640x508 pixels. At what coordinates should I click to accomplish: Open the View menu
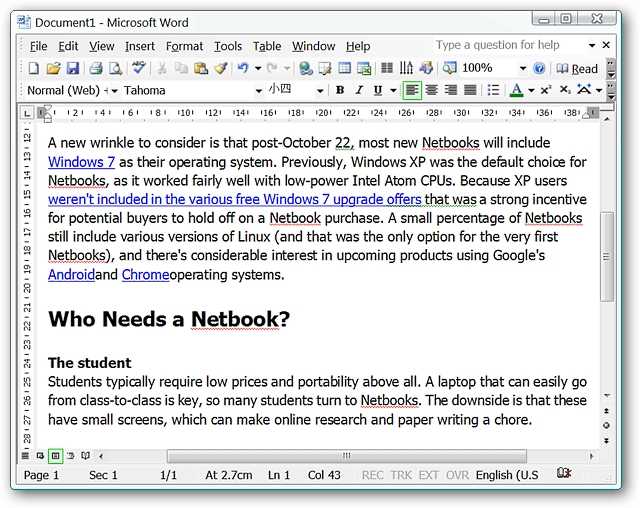coord(102,47)
